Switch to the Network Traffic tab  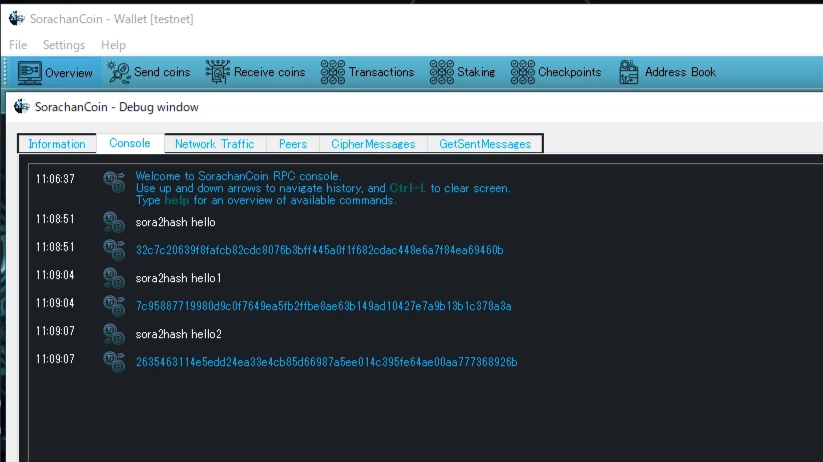click(215, 144)
